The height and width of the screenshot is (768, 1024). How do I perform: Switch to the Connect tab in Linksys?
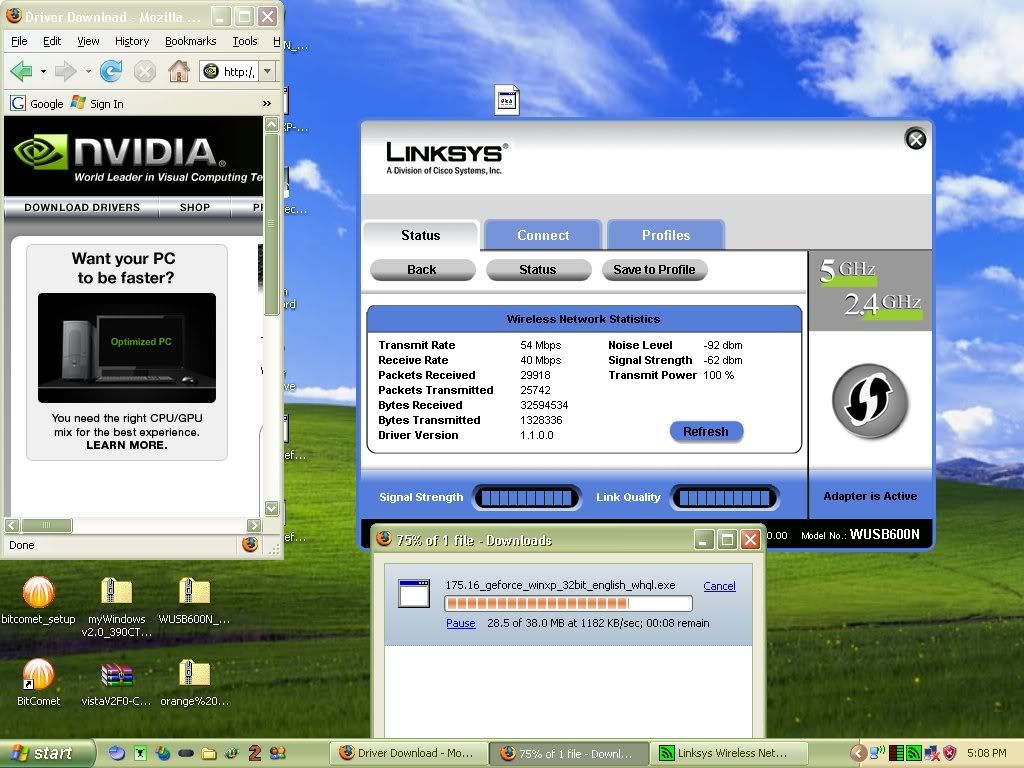(543, 235)
